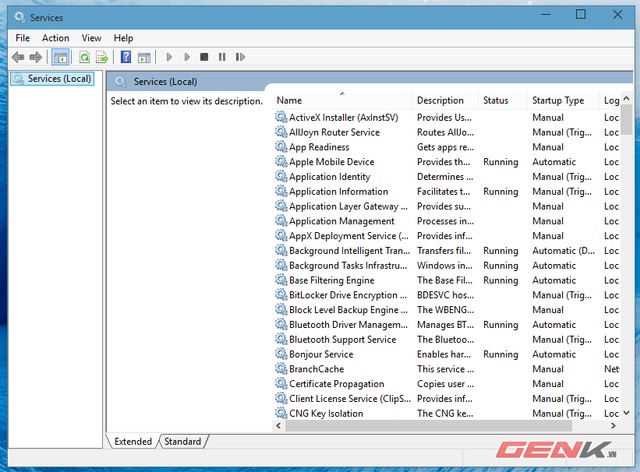Select Bluetooth Driver Management service row
Image resolution: width=640 pixels, height=472 pixels.
(x=447, y=325)
